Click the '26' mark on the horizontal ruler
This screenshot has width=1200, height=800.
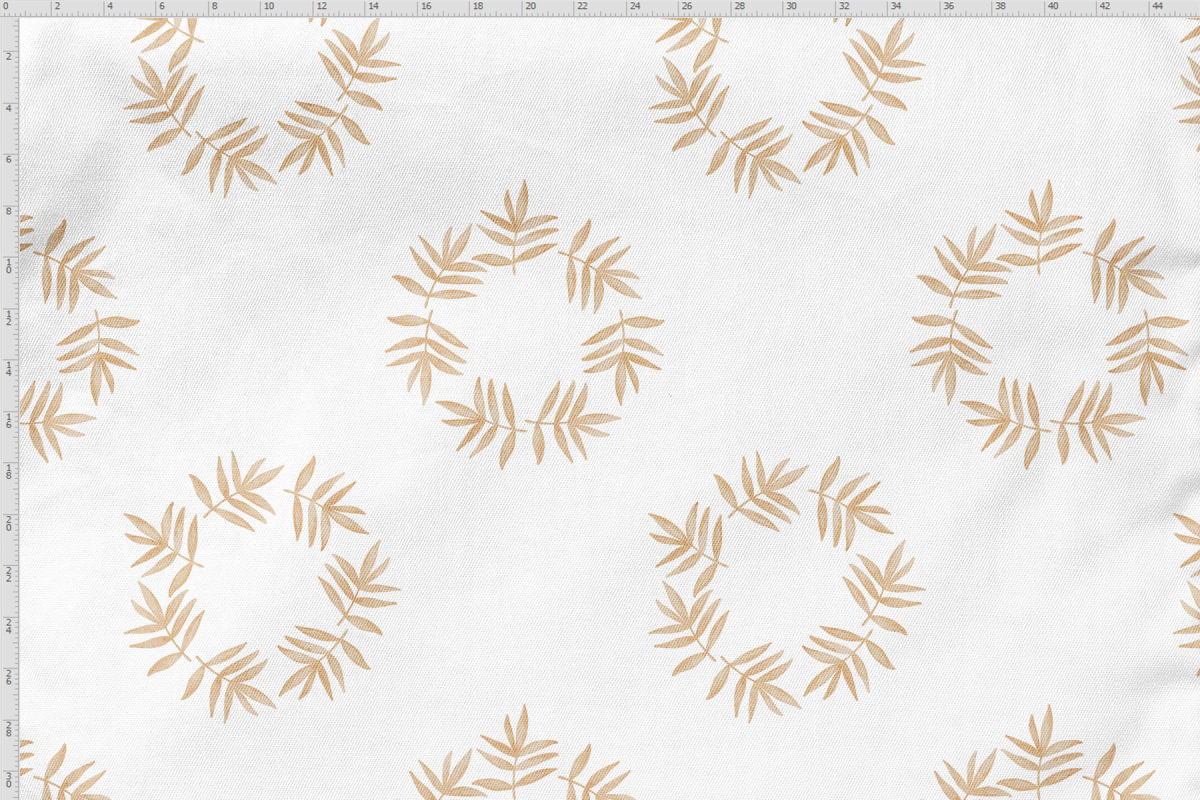[687, 6]
